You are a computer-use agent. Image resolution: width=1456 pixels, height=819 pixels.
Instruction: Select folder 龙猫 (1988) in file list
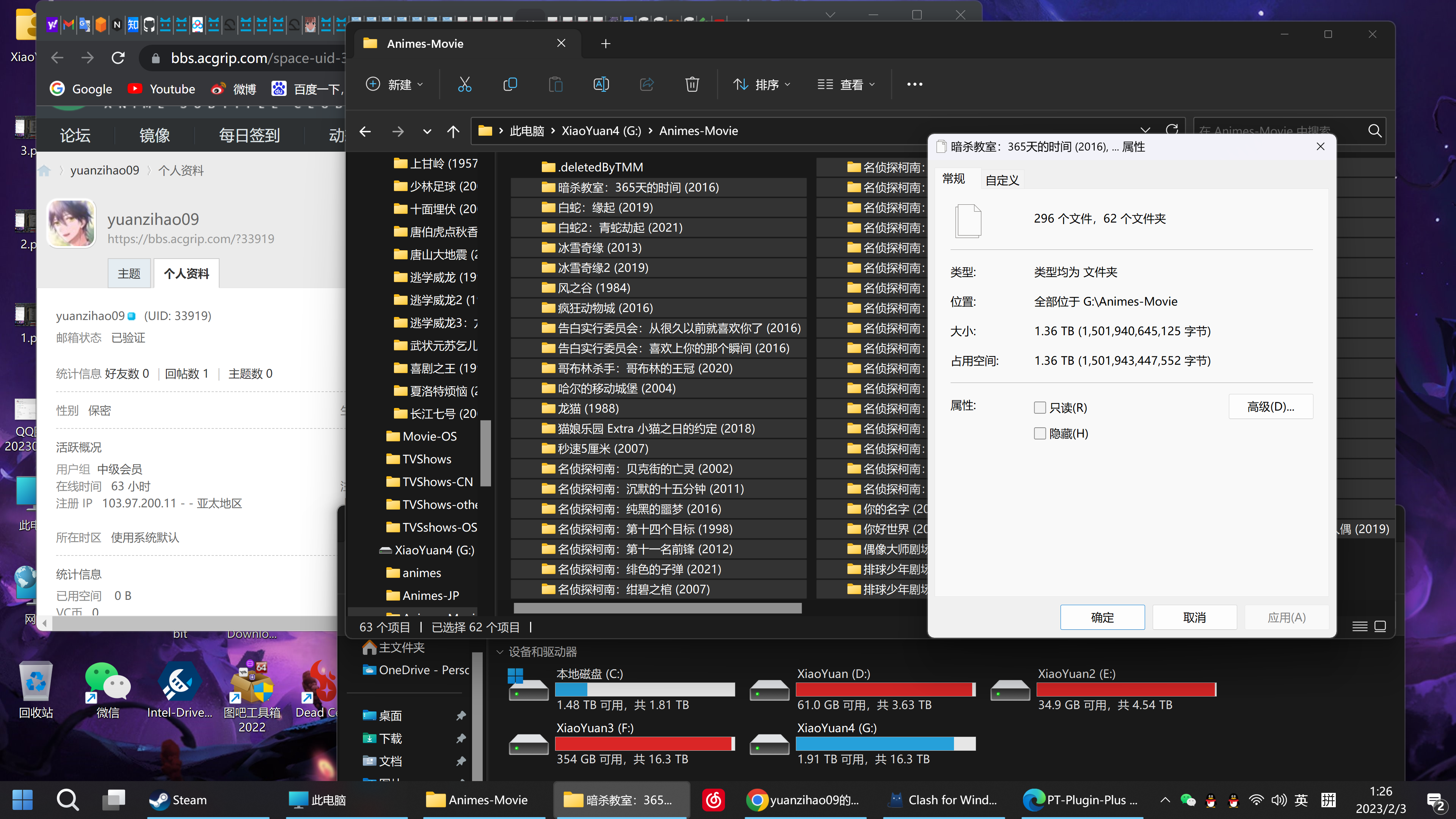pos(659,408)
